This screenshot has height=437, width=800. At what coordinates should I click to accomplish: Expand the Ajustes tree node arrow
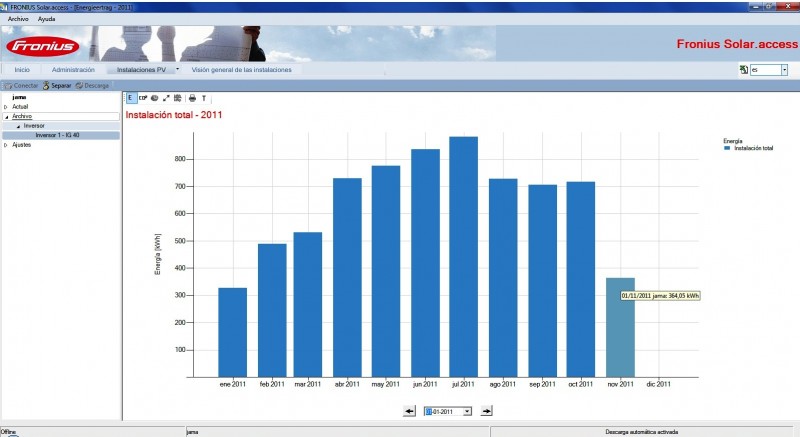pos(6,145)
